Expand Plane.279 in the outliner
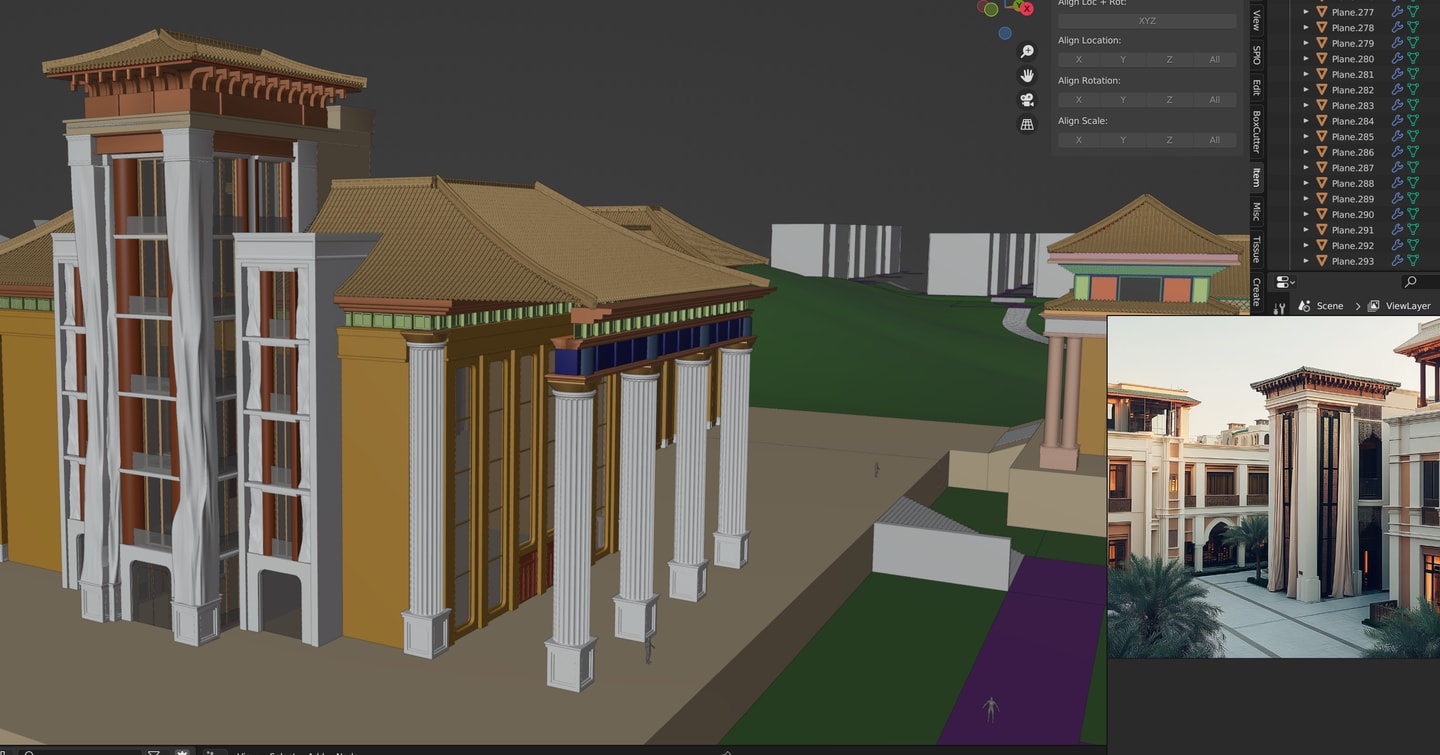1440x755 pixels. (x=1304, y=43)
